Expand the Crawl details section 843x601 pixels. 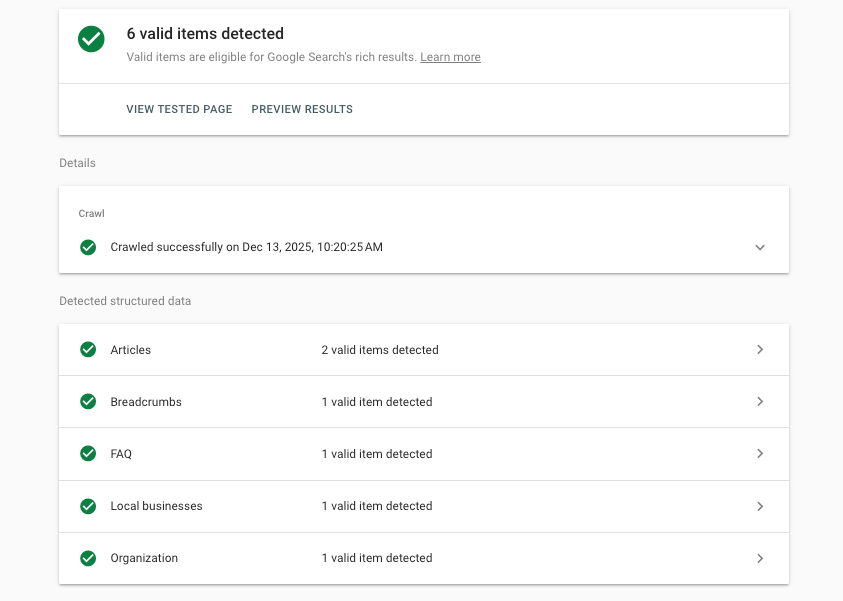click(x=760, y=247)
